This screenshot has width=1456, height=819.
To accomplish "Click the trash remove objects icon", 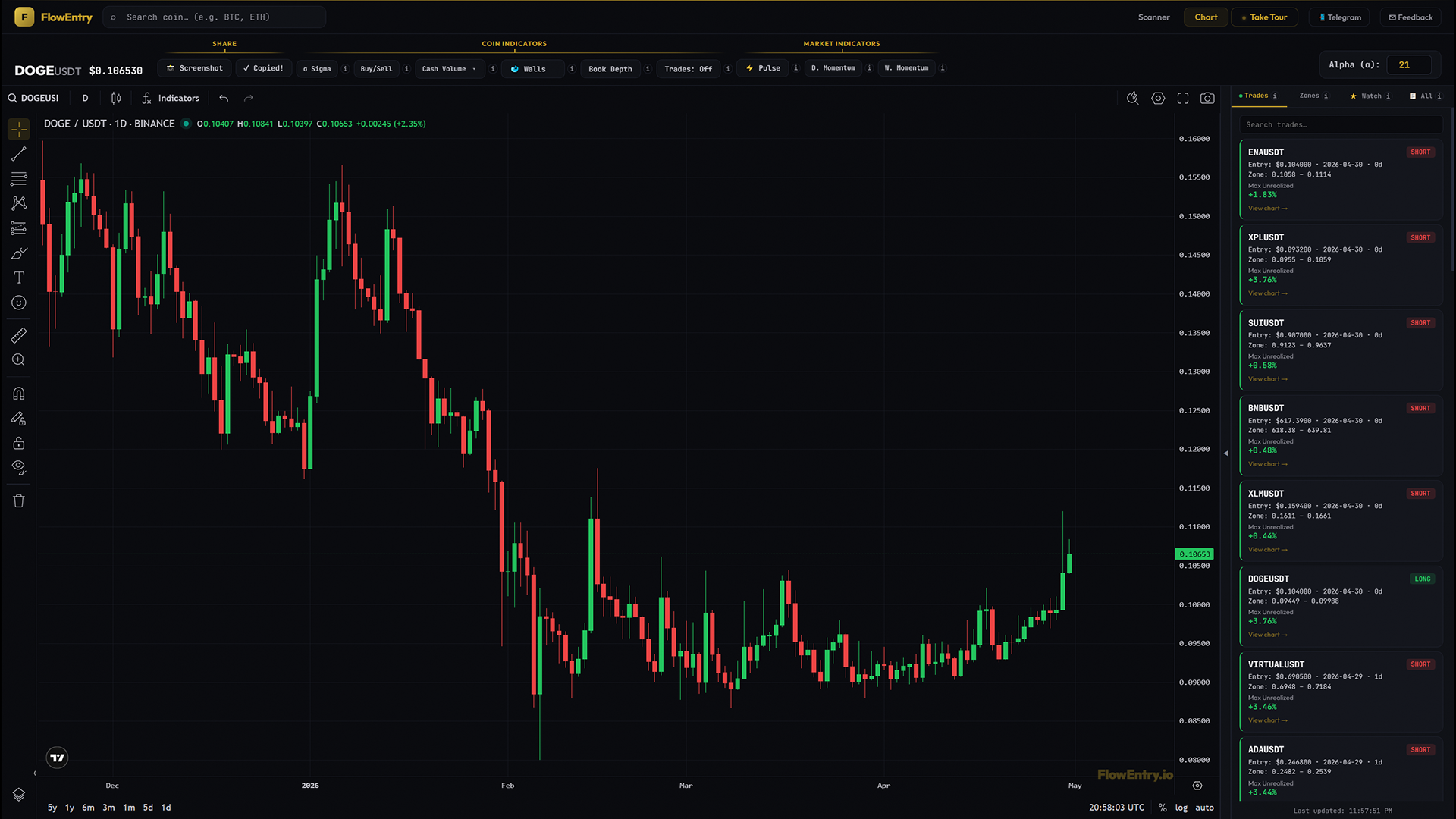I will pyautogui.click(x=19, y=500).
